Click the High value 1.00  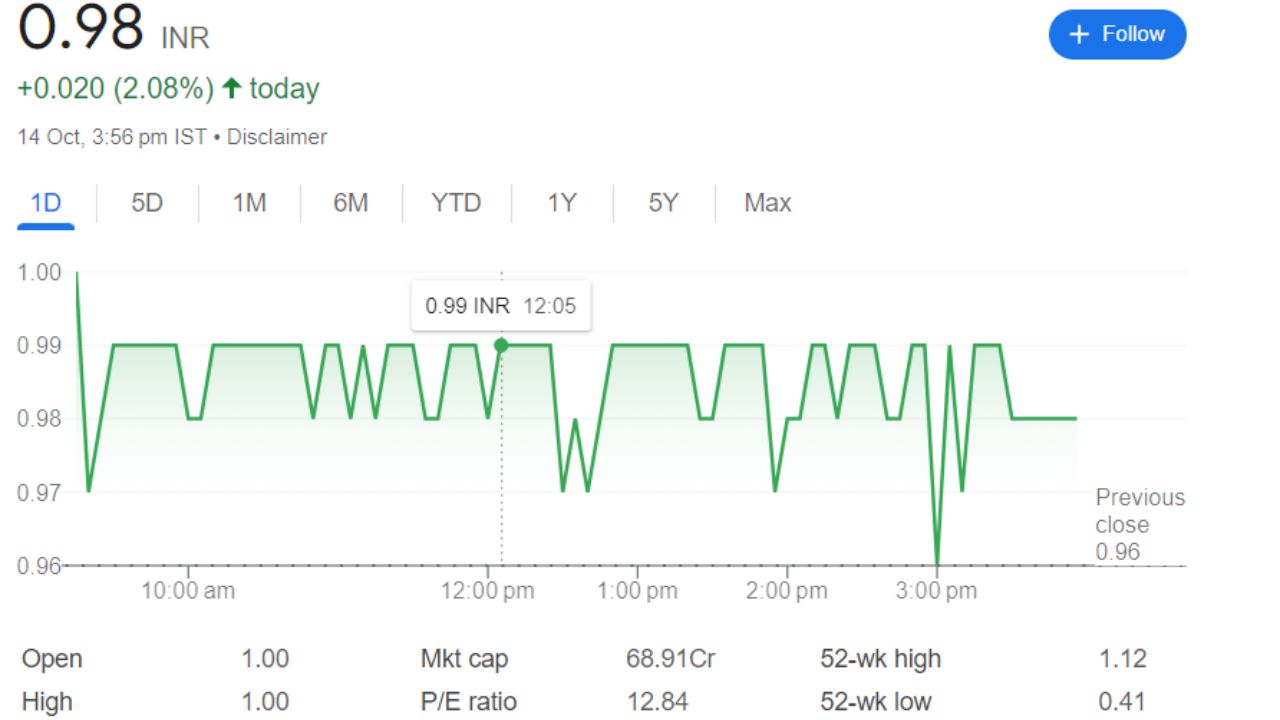coord(265,702)
